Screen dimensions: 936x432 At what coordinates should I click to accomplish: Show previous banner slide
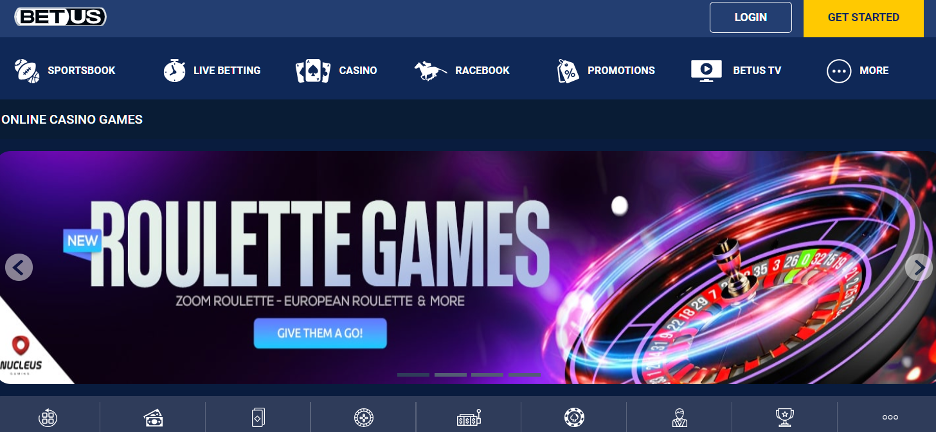(19, 267)
